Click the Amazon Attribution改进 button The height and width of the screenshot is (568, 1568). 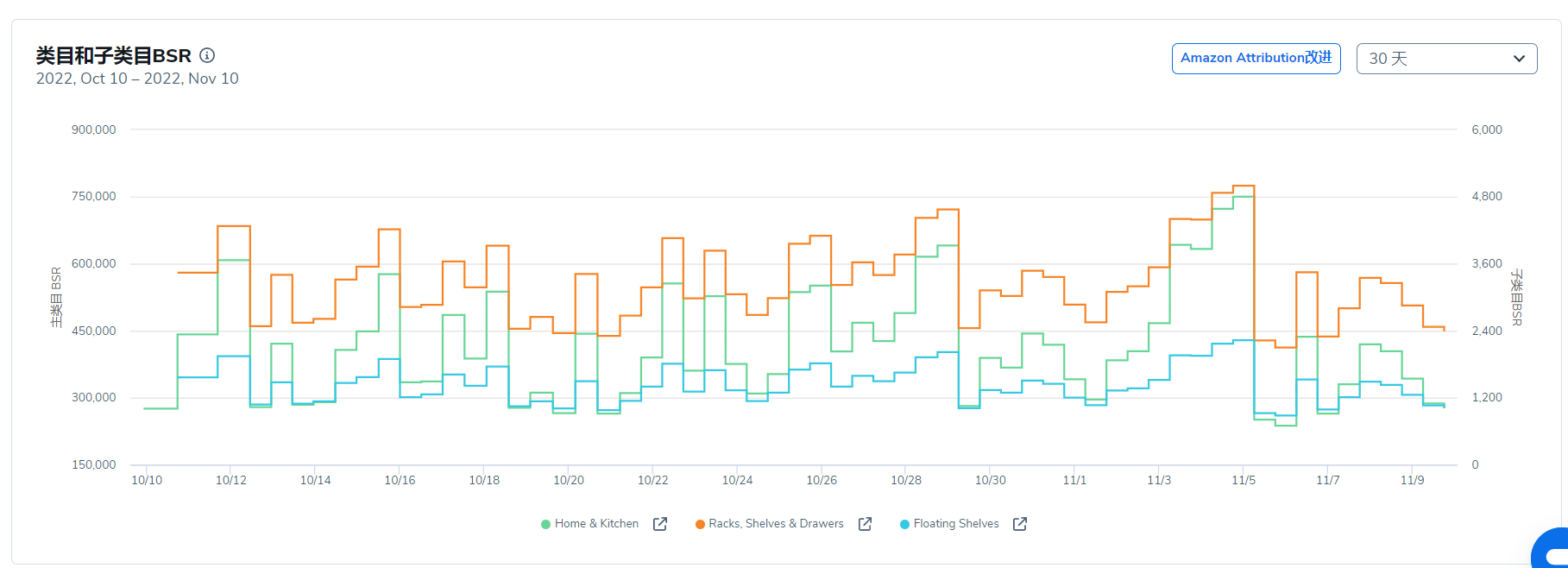point(1256,58)
